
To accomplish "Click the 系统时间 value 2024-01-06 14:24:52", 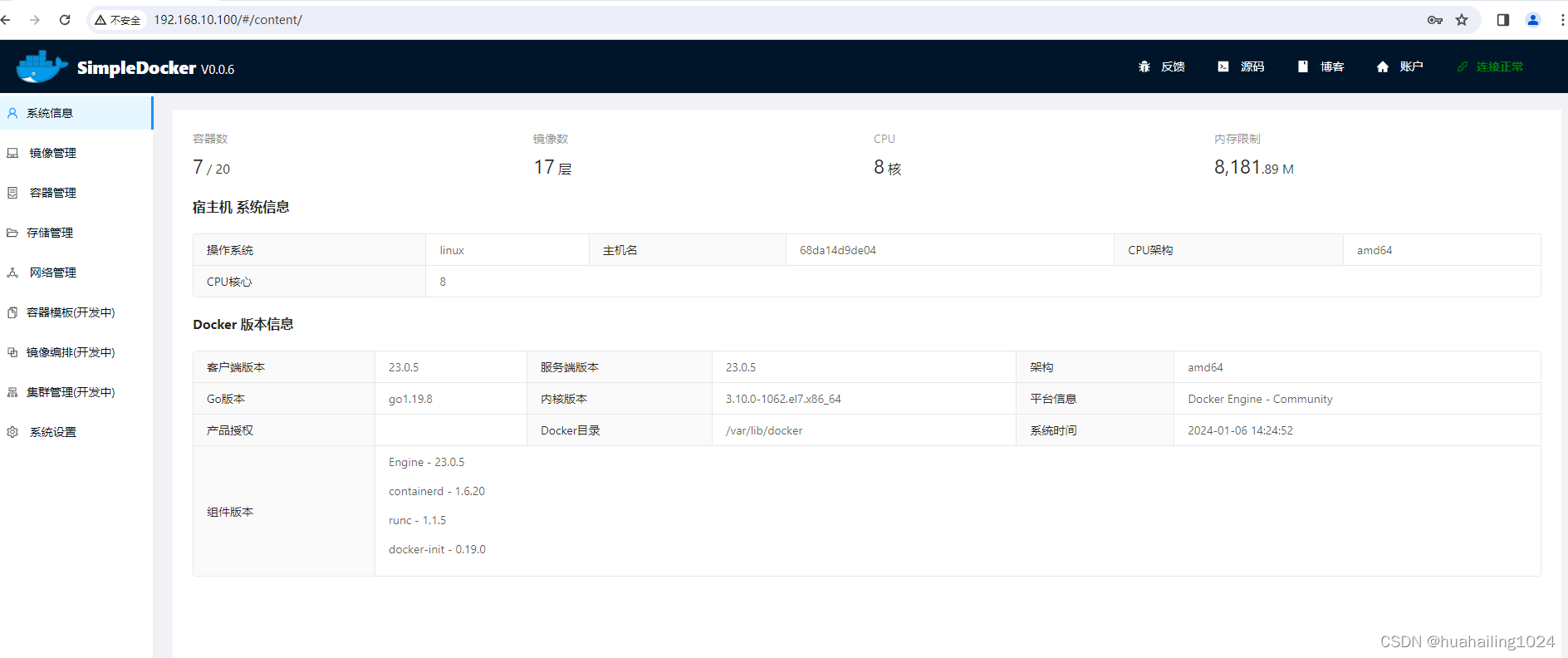I will [1240, 430].
